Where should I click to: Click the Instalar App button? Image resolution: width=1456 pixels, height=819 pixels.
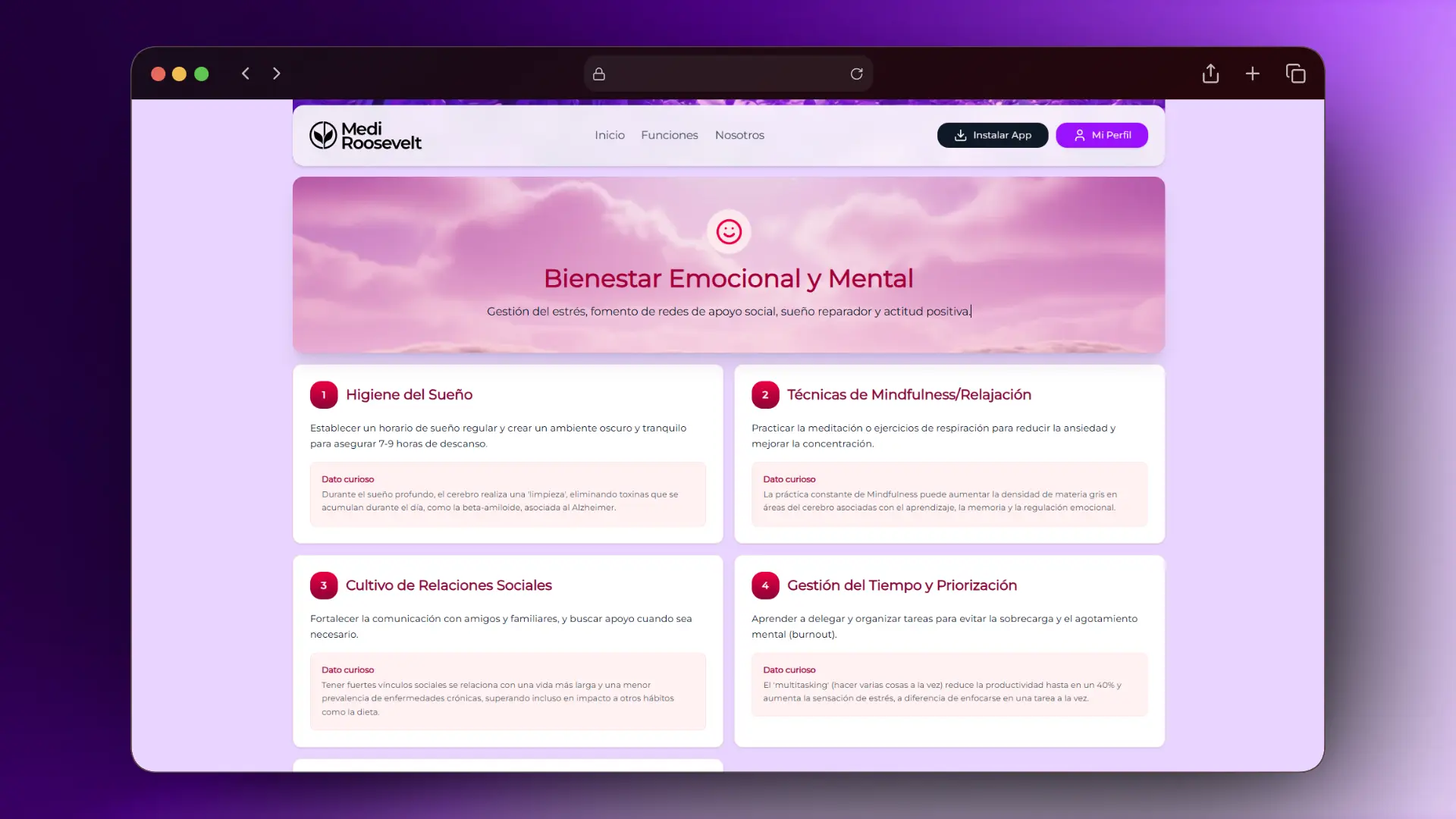993,135
